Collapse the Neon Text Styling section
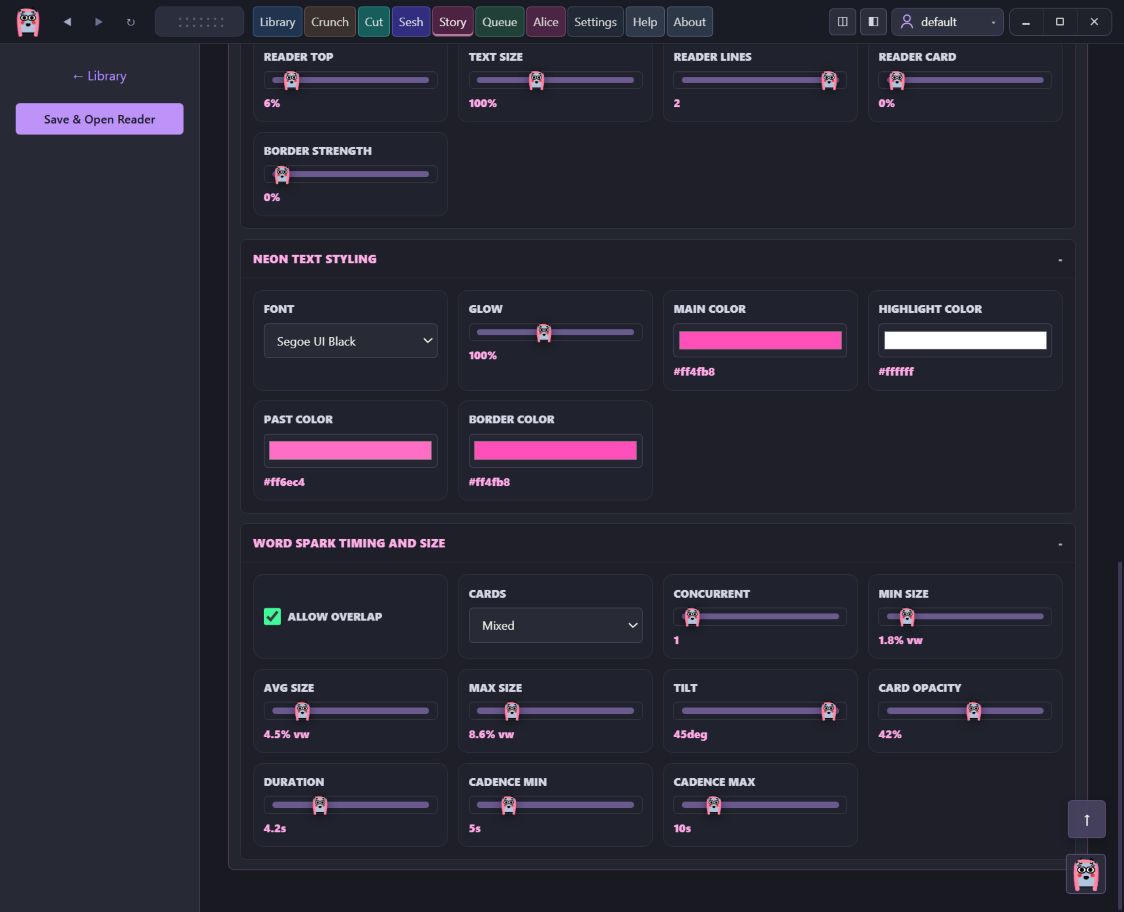The height and width of the screenshot is (912, 1124). (1059, 259)
